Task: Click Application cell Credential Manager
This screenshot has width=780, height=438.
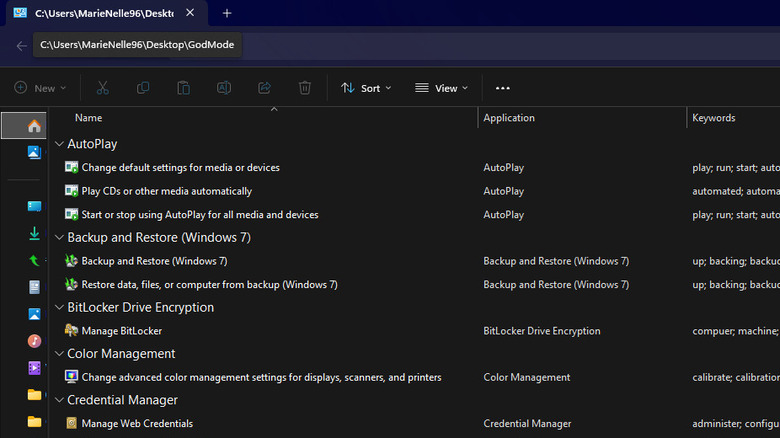Action: [527, 424]
